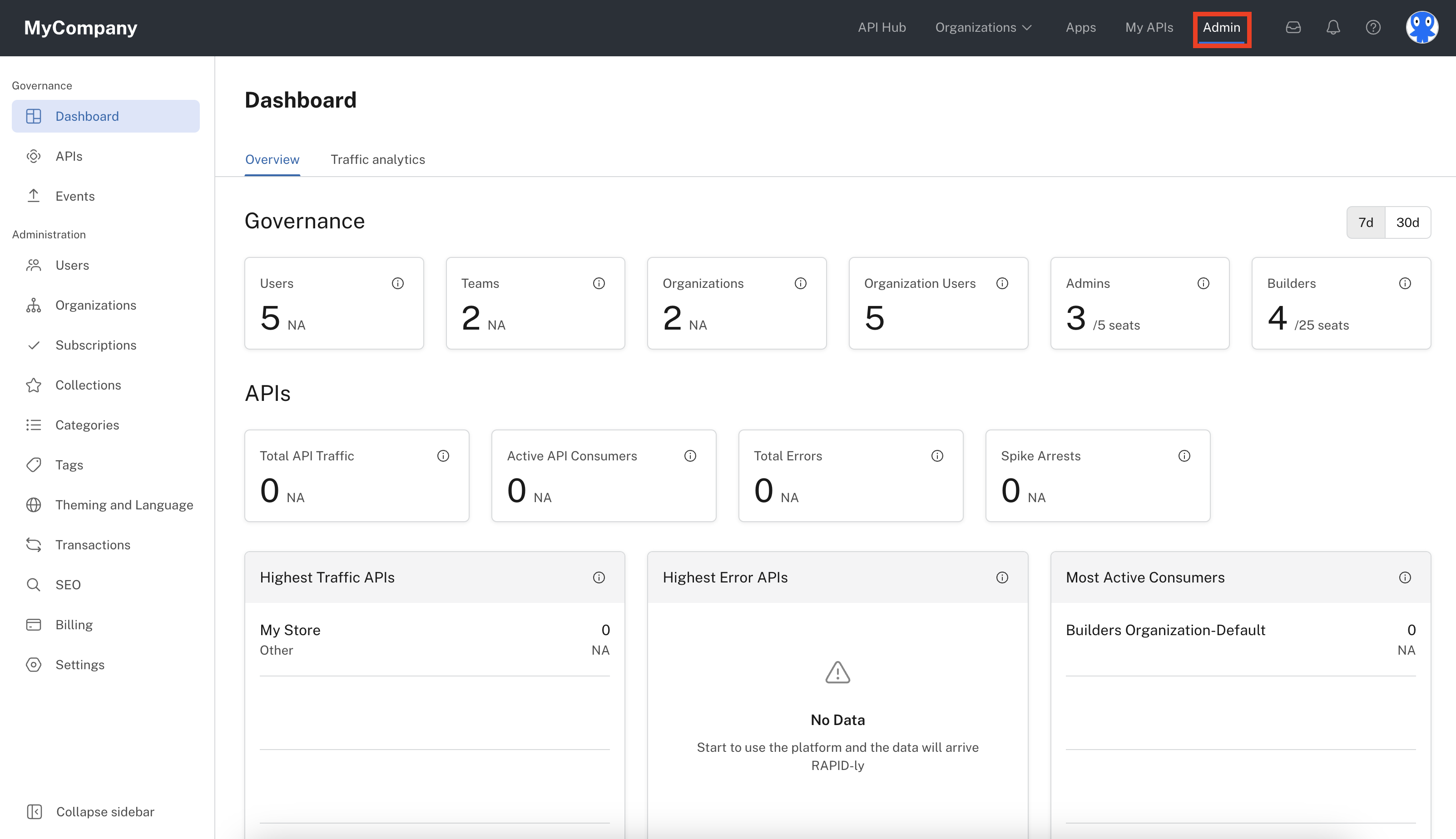Select the 7d time range toggle
The image size is (1456, 839).
1366,222
